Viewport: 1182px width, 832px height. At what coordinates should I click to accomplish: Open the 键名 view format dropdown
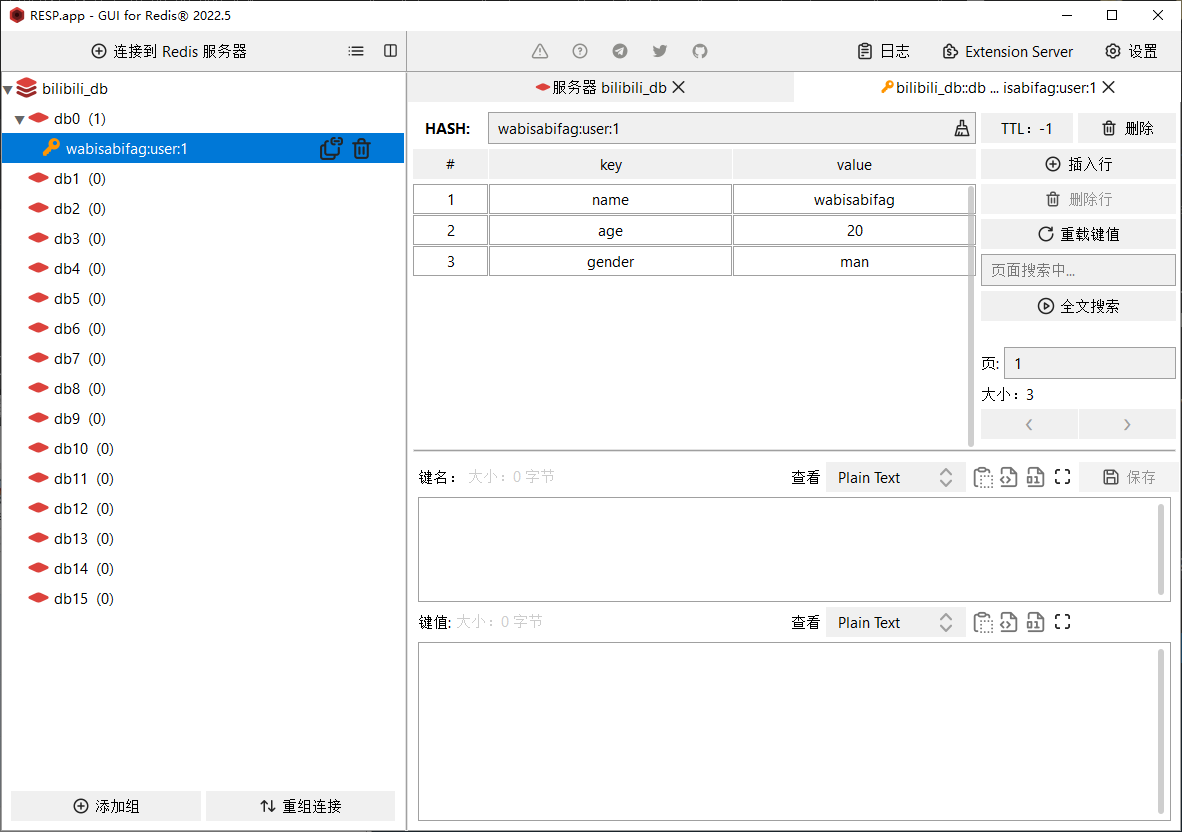tap(896, 478)
